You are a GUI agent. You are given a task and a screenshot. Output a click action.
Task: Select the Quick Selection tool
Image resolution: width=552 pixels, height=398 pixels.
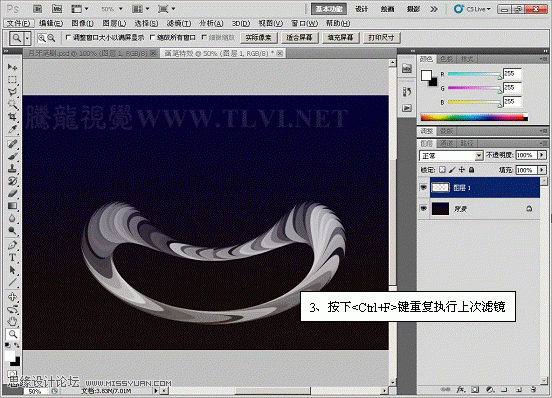[12, 105]
